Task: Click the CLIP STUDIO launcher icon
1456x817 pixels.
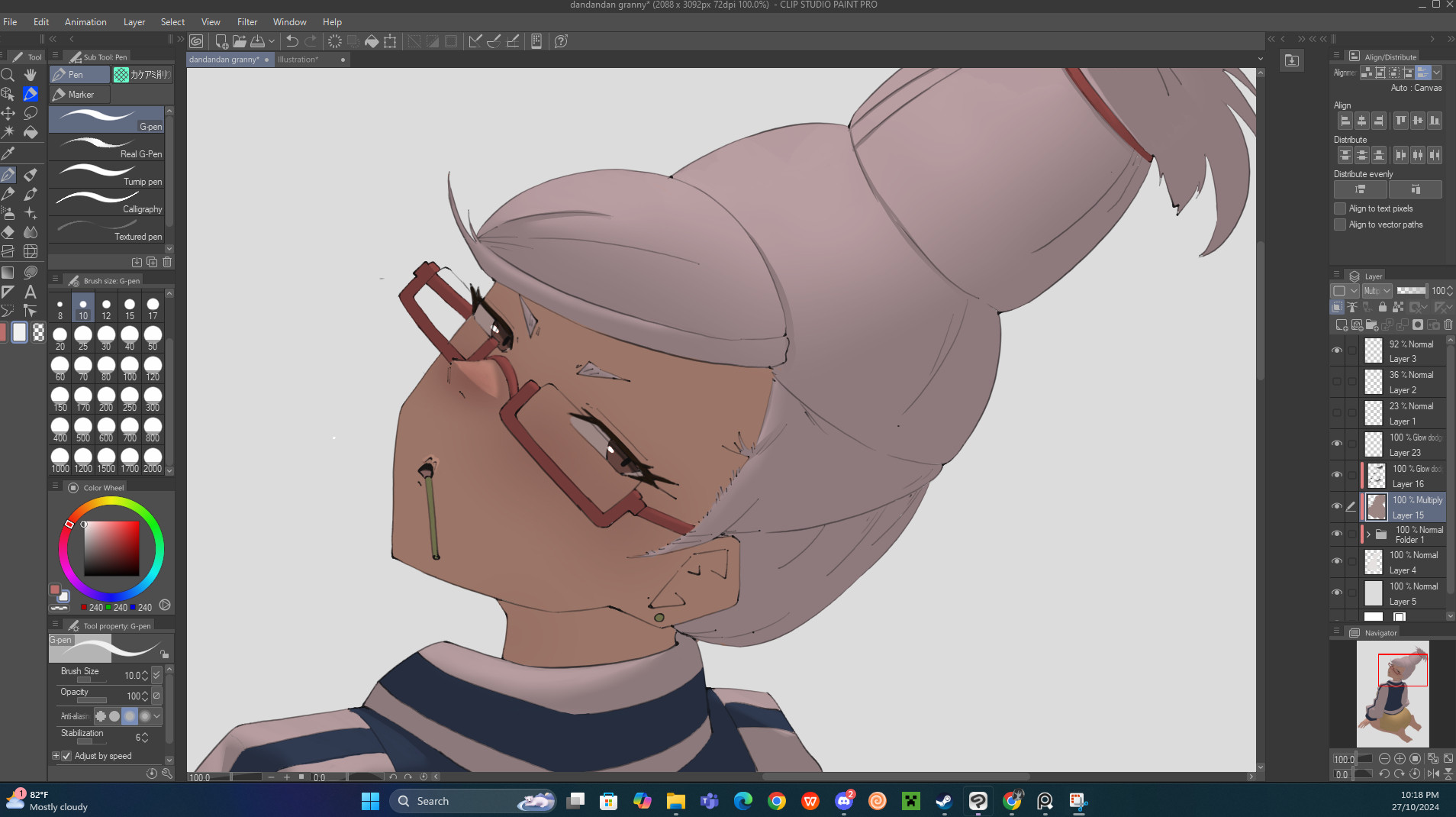Action: pos(196,41)
